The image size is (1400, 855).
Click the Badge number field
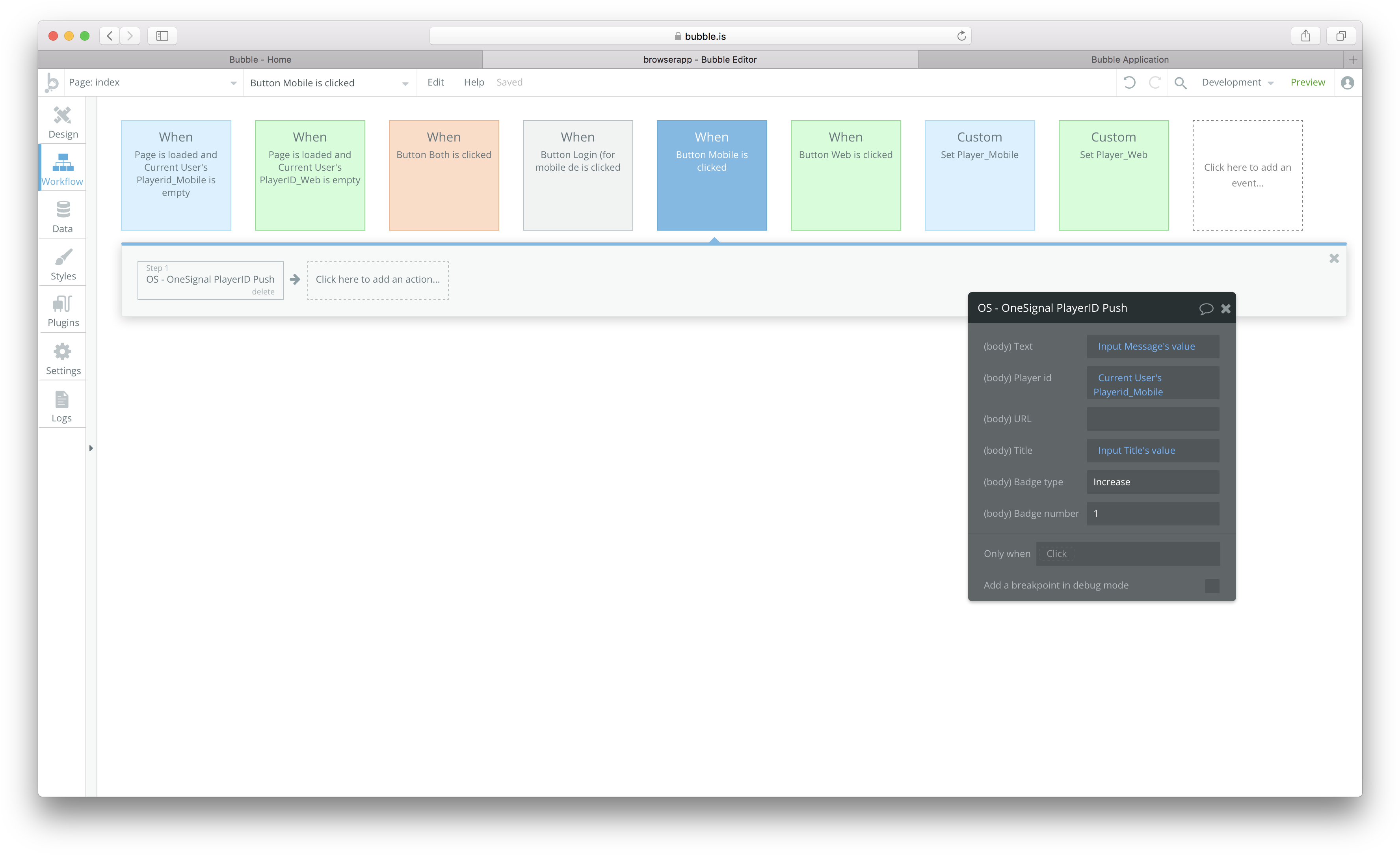pos(1153,513)
